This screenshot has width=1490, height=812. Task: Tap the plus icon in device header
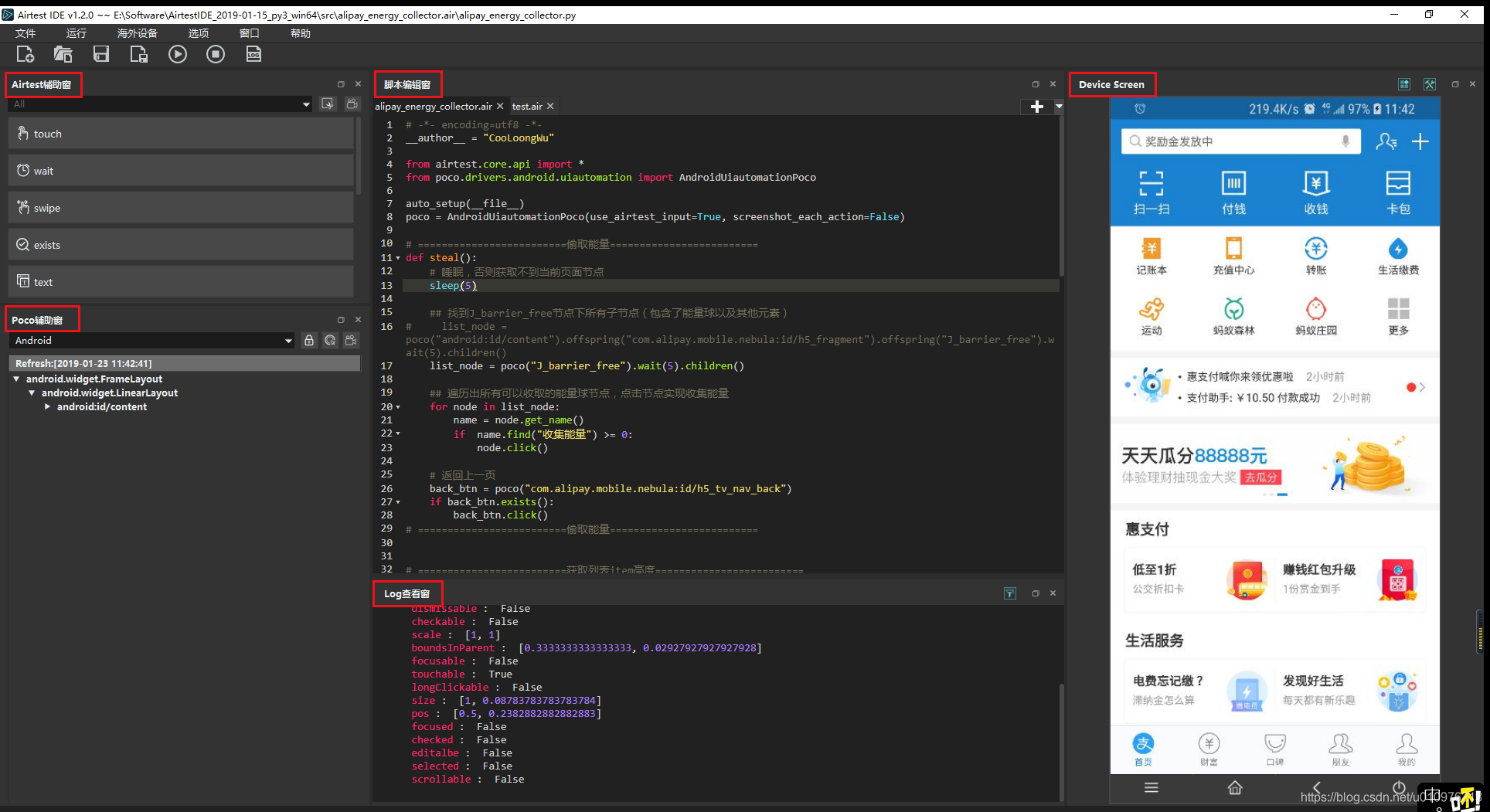click(1420, 141)
